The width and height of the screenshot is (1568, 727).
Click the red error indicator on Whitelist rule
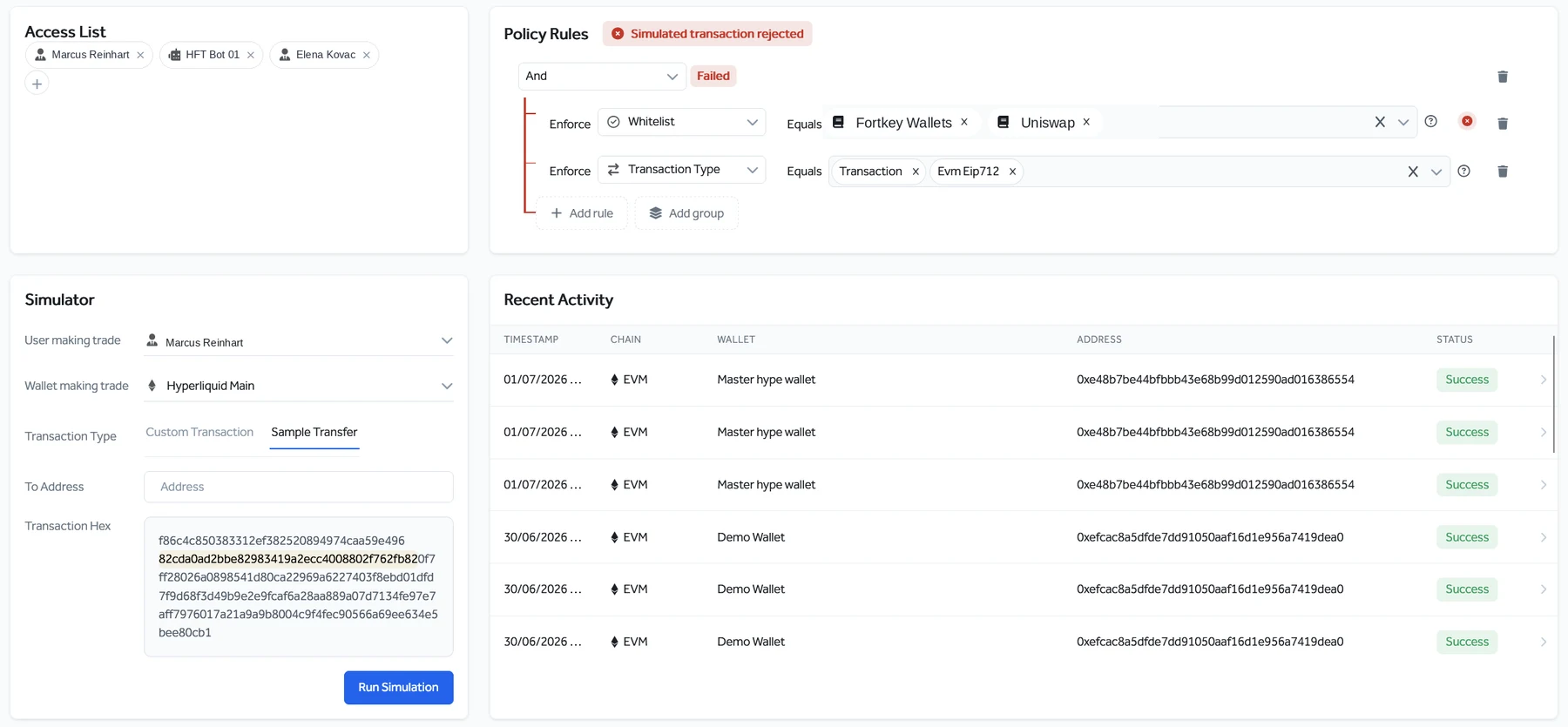(x=1467, y=121)
